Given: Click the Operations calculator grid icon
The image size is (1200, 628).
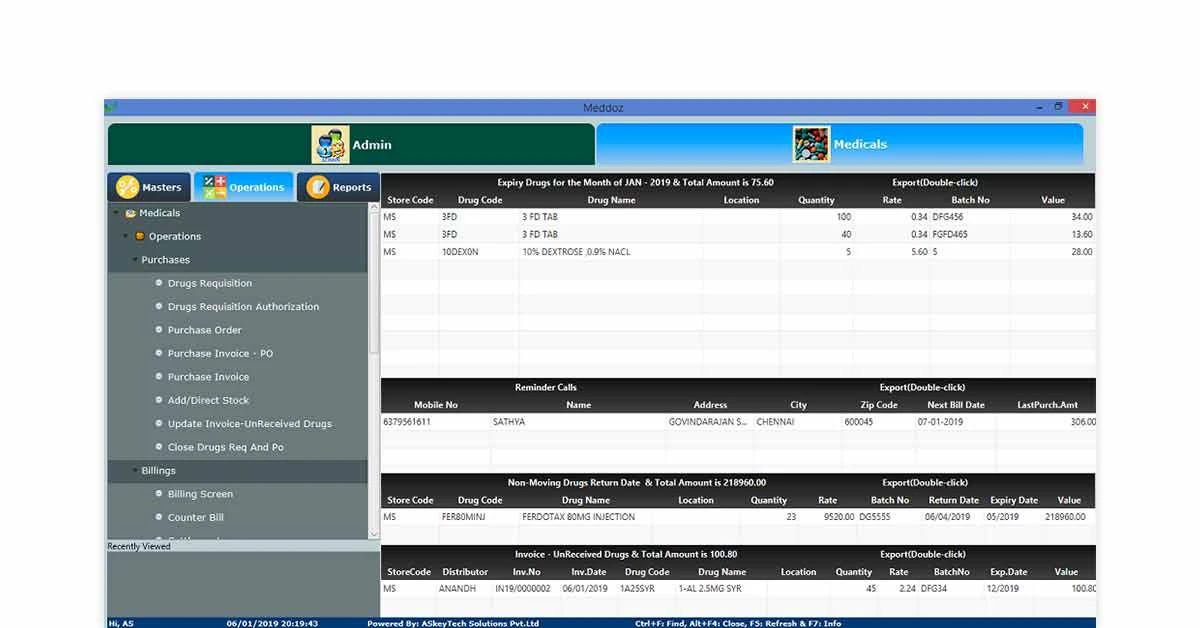Looking at the screenshot, I should pyautogui.click(x=215, y=186).
